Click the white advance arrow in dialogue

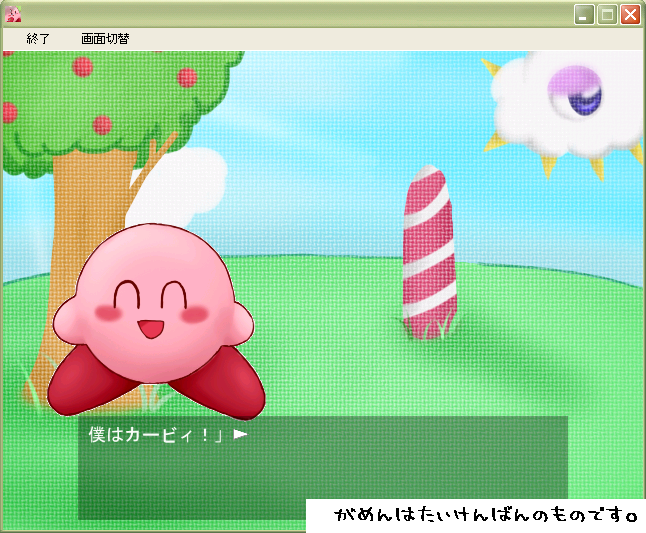[x=240, y=434]
